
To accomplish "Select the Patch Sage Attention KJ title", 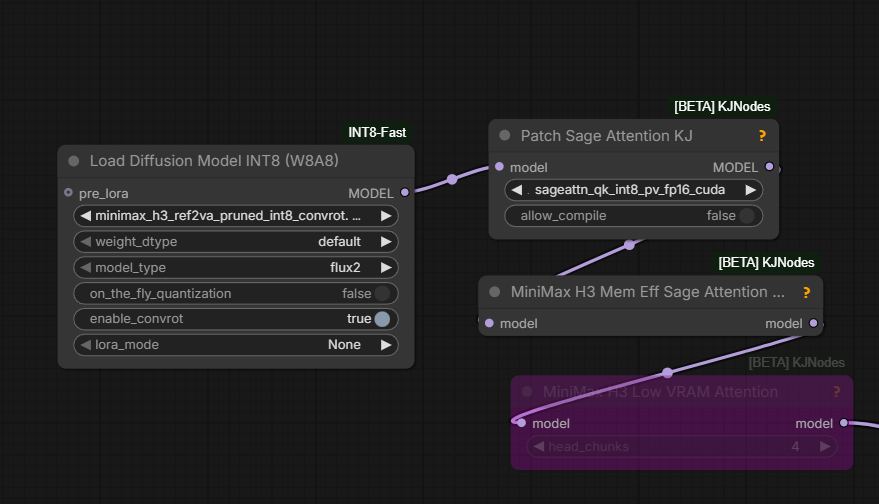I will (x=607, y=136).
